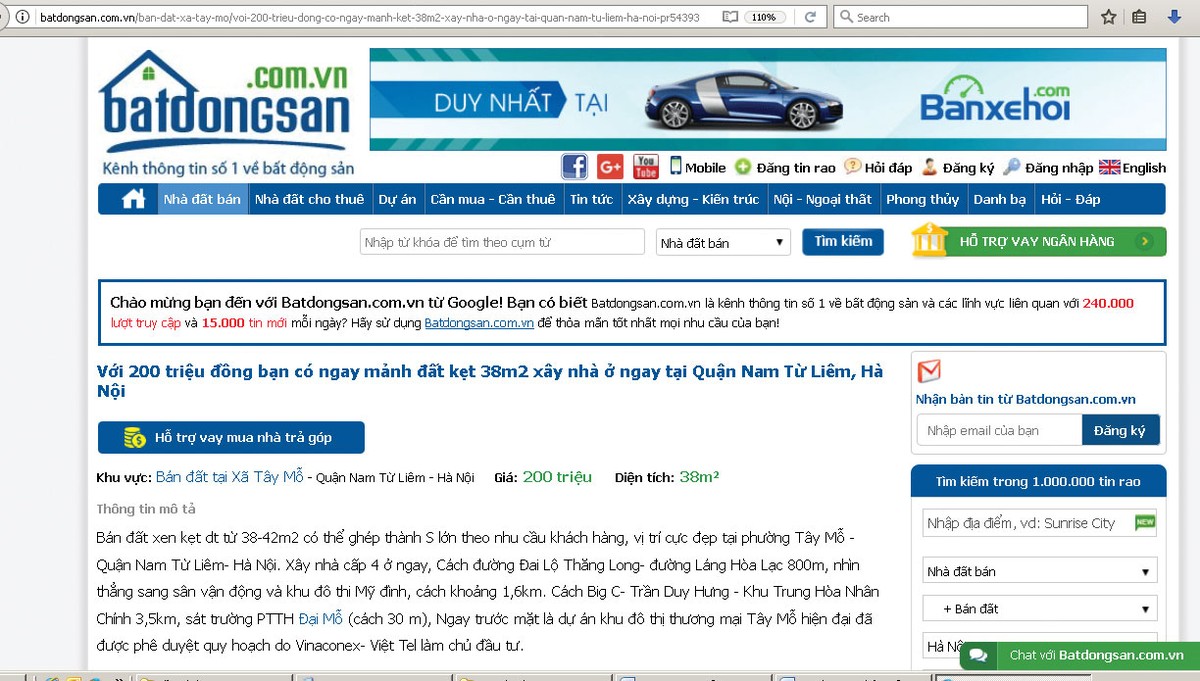This screenshot has height=681, width=1200.
Task: Follow the 'Bán đất tại Xã Tây Mỗ' link
Action: [229, 477]
